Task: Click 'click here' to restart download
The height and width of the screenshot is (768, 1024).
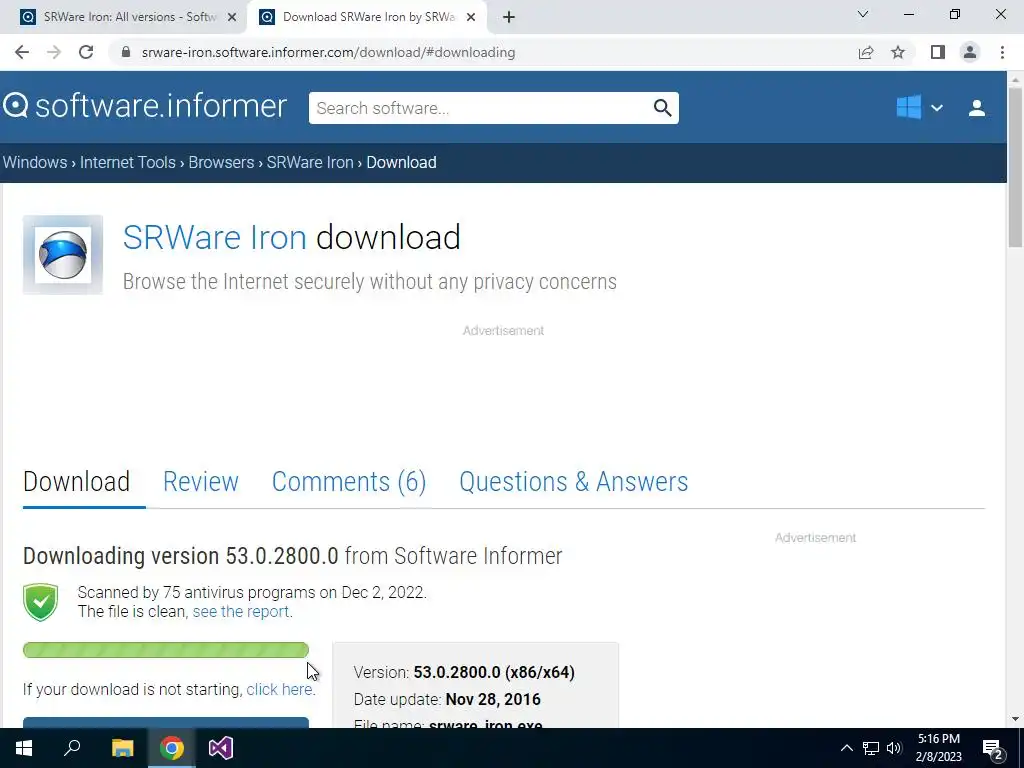Action: click(280, 690)
